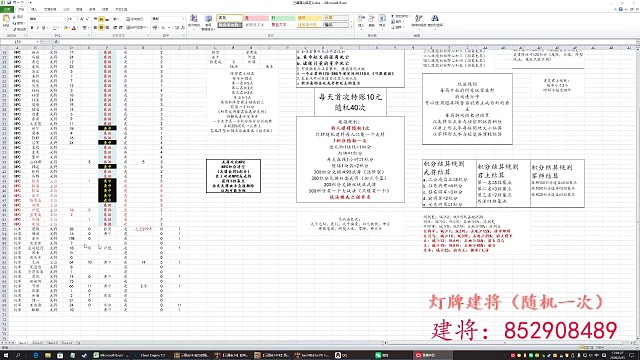Click the Name Box input field

19,42
